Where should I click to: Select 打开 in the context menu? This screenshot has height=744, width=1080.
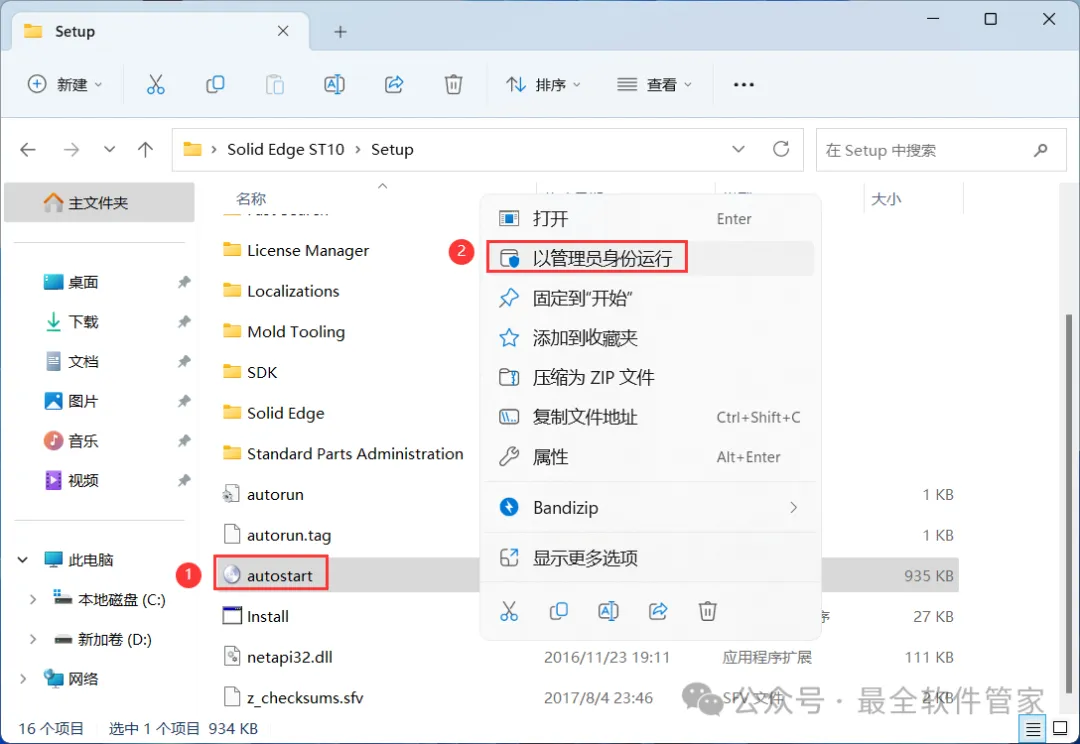coord(650,219)
